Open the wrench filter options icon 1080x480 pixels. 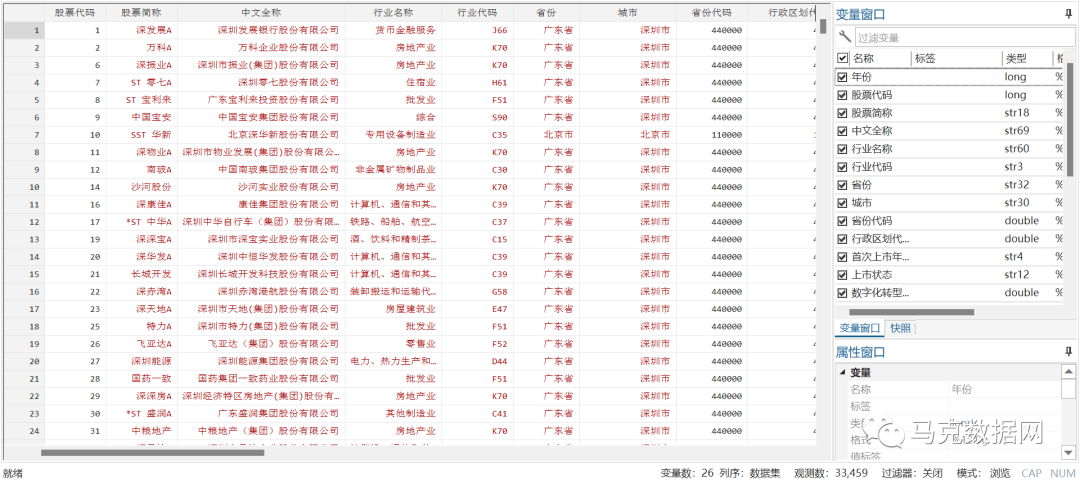844,37
